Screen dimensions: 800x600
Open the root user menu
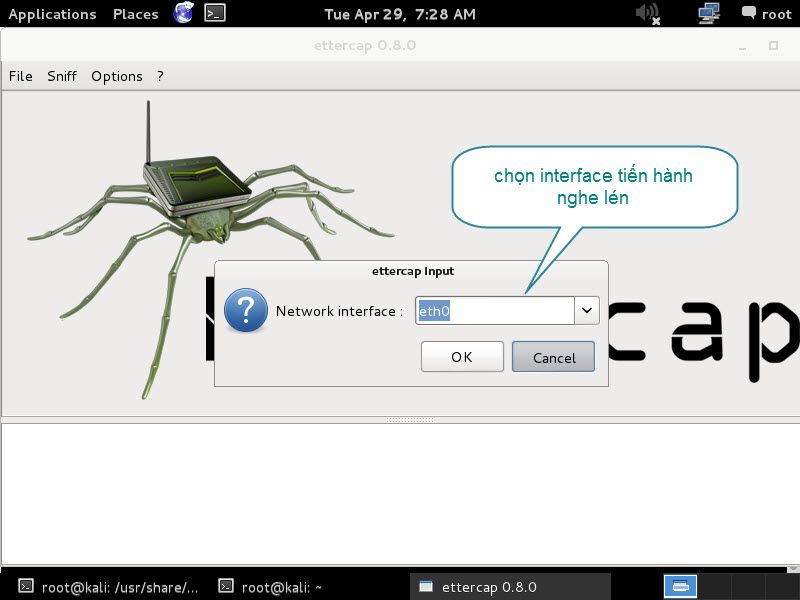767,14
